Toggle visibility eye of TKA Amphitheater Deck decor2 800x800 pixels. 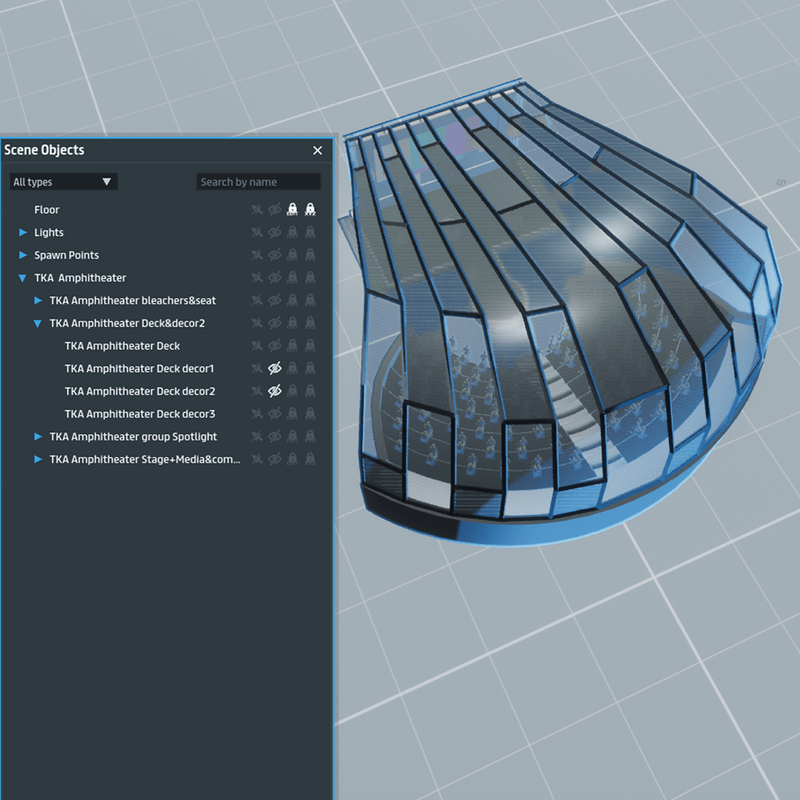[x=275, y=391]
